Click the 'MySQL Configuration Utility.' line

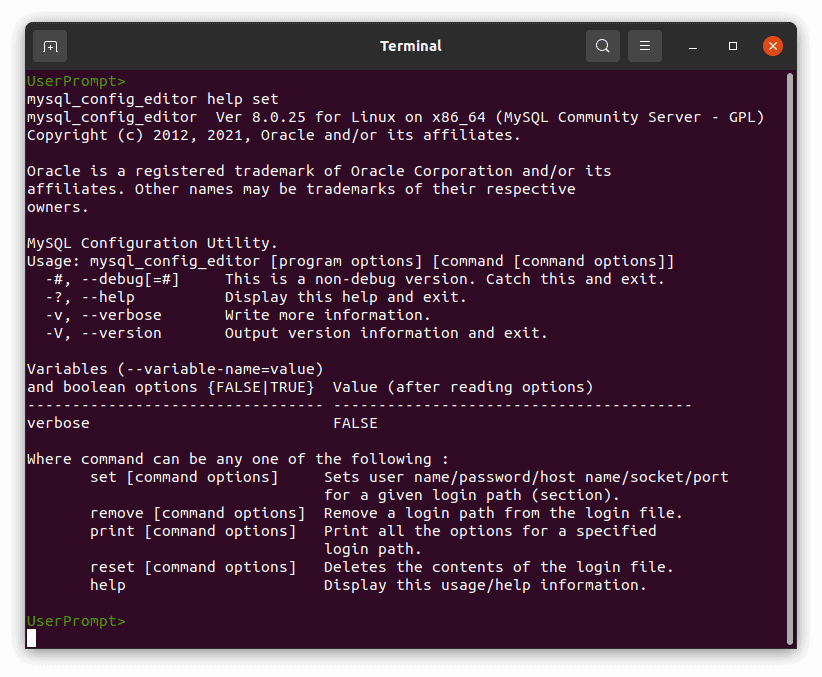pyautogui.click(x=152, y=243)
